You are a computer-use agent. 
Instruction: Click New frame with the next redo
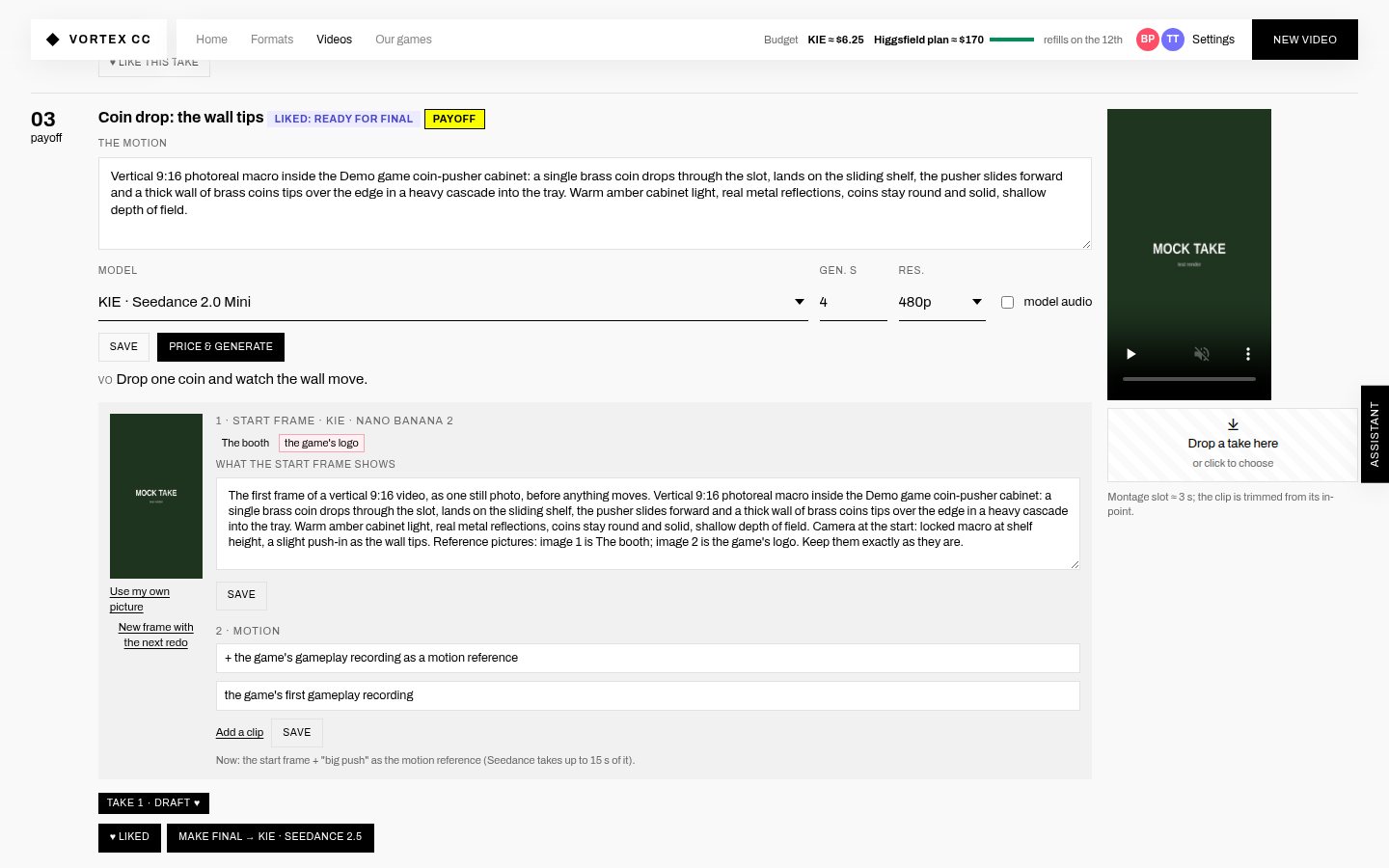click(x=156, y=635)
